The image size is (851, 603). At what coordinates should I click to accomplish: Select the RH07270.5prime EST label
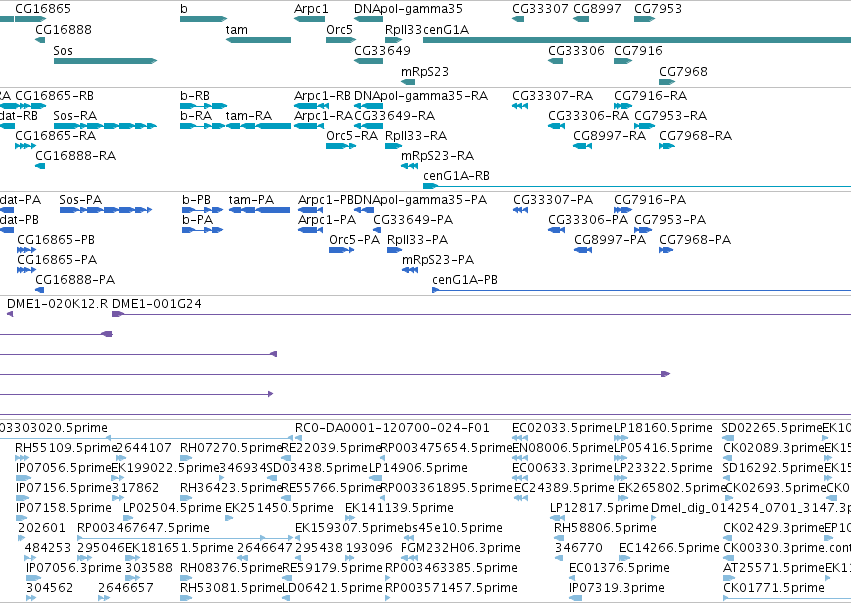pos(231,448)
